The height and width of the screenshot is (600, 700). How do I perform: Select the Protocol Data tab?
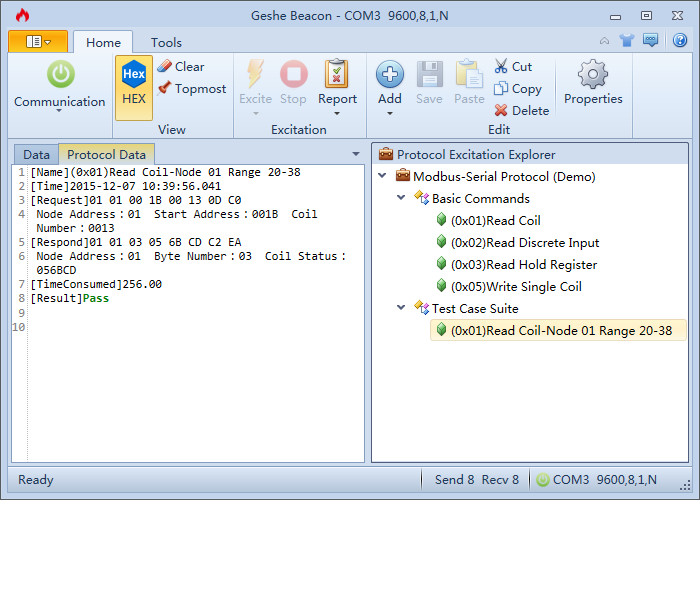click(106, 154)
